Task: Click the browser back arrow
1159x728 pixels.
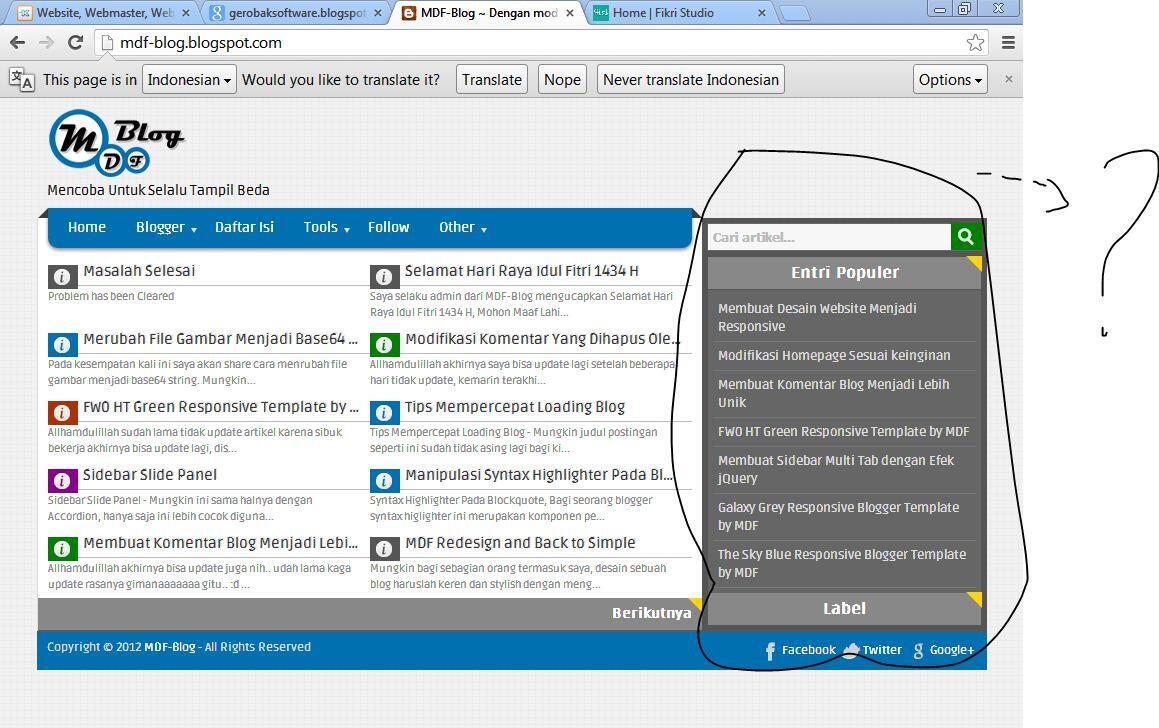Action: click(17, 43)
